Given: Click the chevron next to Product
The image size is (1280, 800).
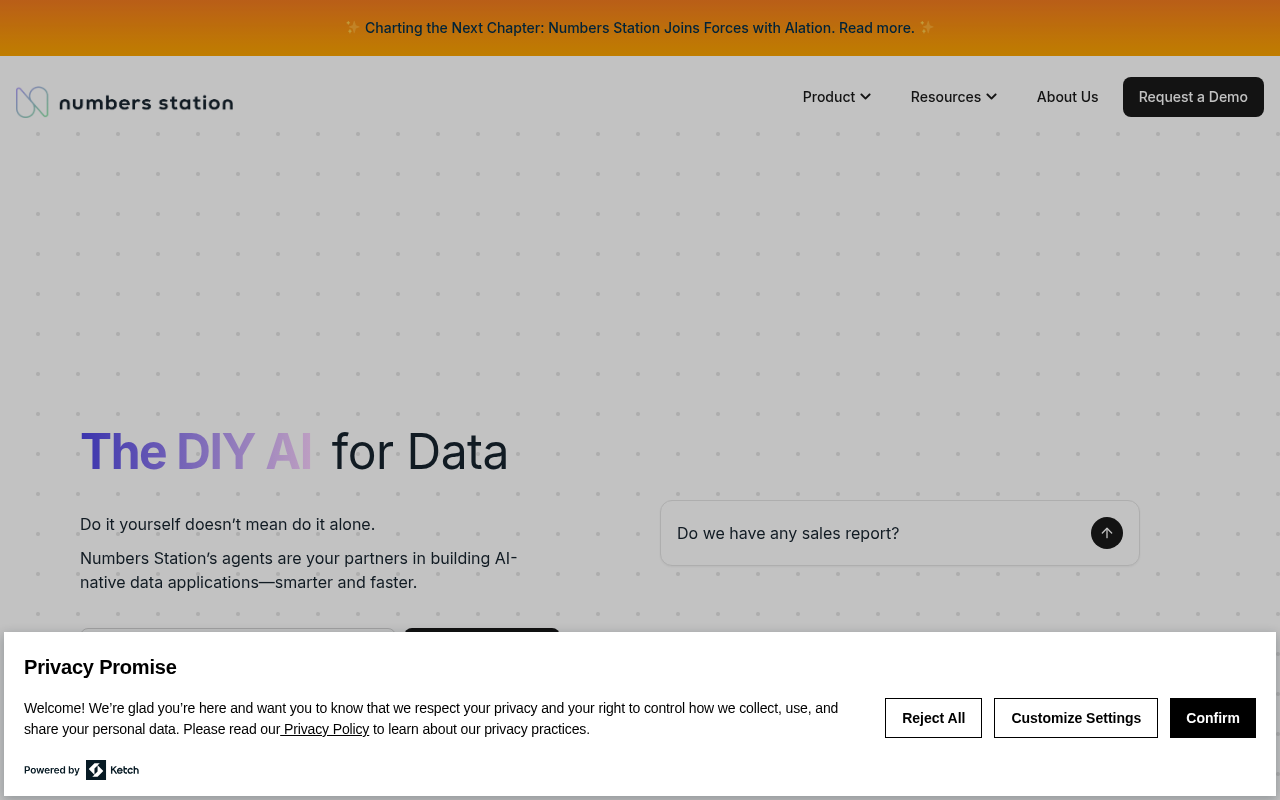Looking at the screenshot, I should [866, 95].
